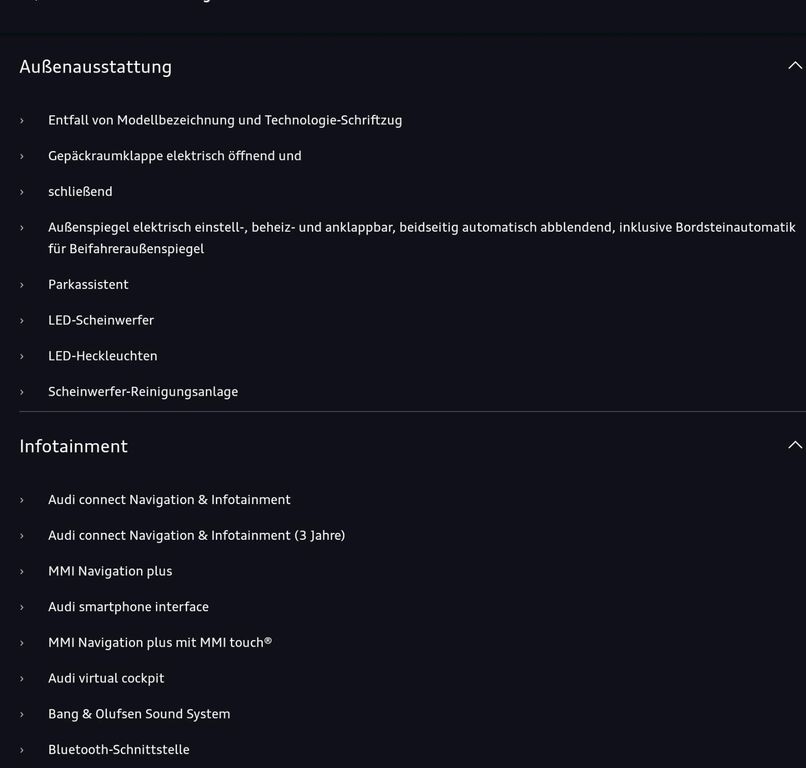Click chevron bullet beside LED-Scheinwerfer
This screenshot has height=768, width=806.
22,321
